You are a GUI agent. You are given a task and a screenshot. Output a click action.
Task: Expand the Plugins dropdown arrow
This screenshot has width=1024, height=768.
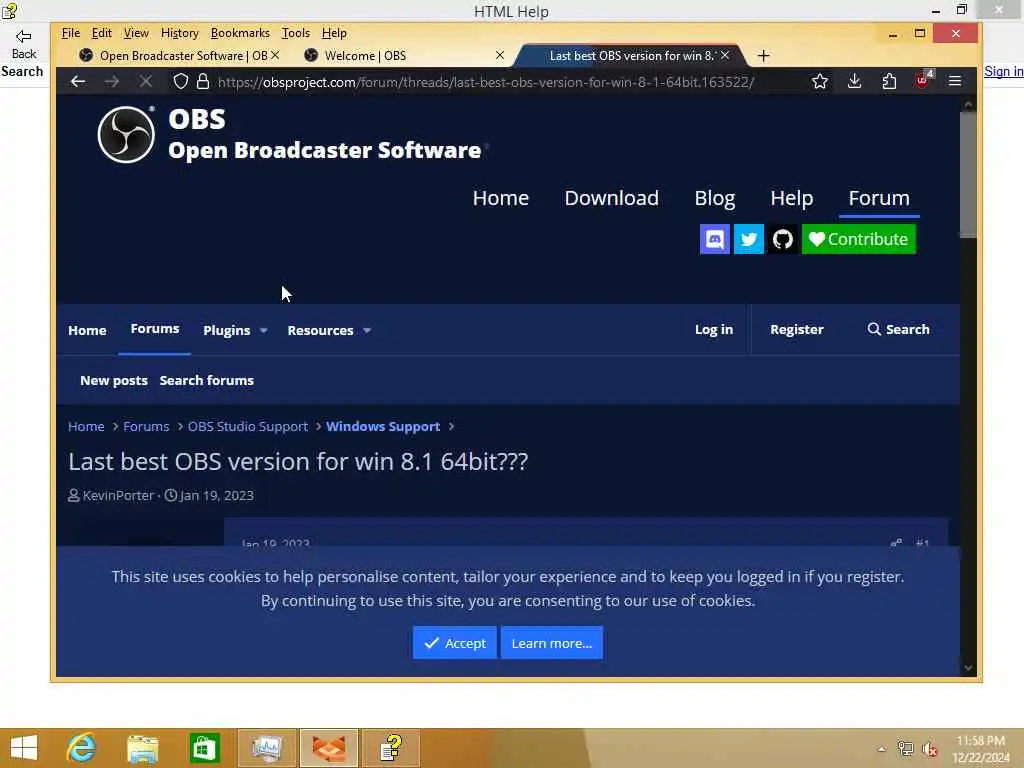click(x=263, y=330)
